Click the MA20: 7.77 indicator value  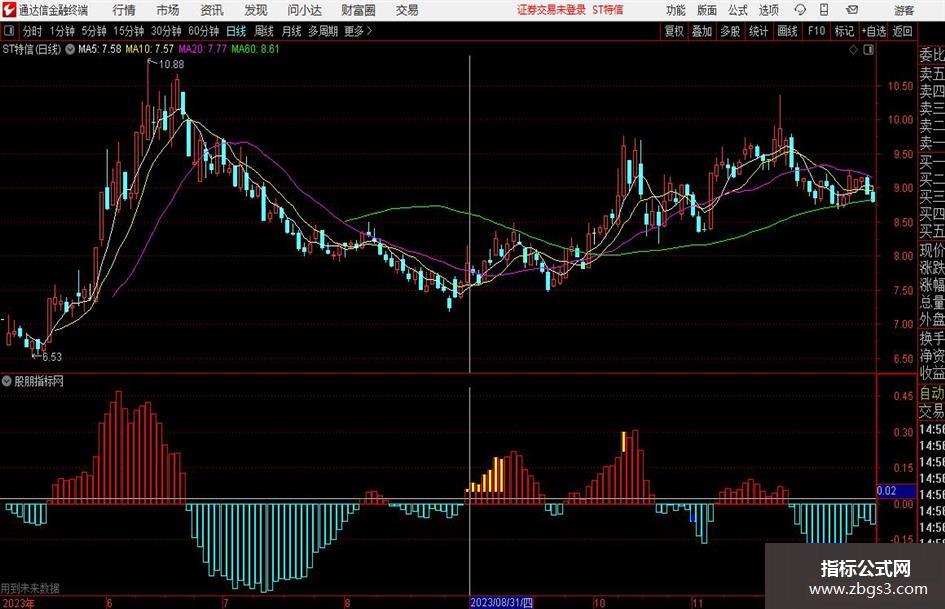point(202,49)
